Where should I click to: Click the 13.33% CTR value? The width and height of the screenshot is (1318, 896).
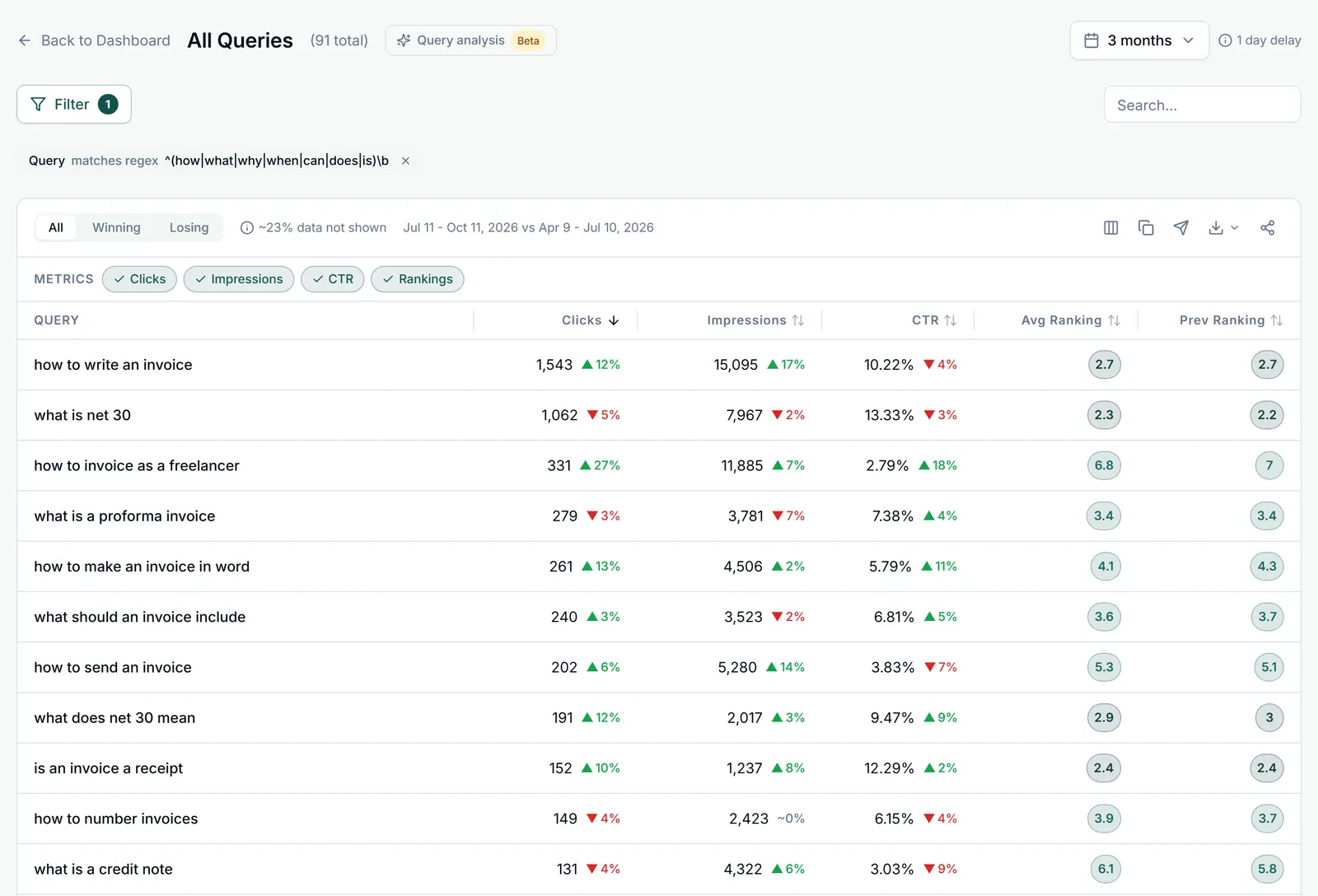[889, 415]
